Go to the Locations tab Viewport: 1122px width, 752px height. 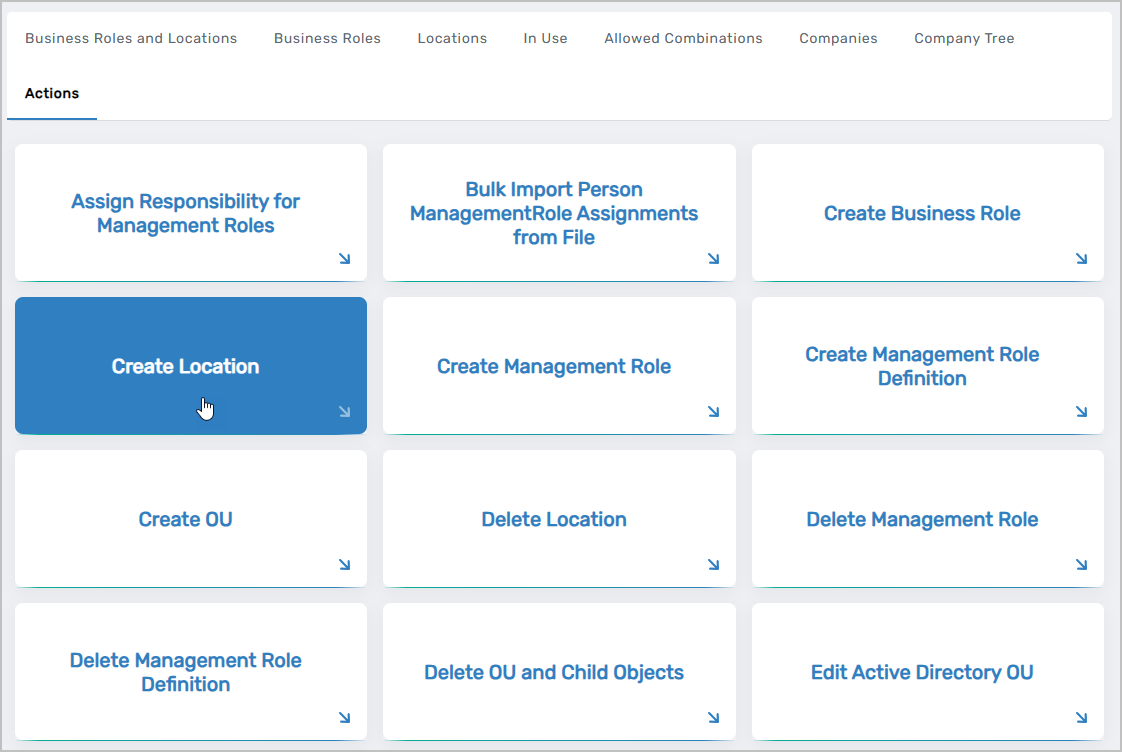[452, 39]
